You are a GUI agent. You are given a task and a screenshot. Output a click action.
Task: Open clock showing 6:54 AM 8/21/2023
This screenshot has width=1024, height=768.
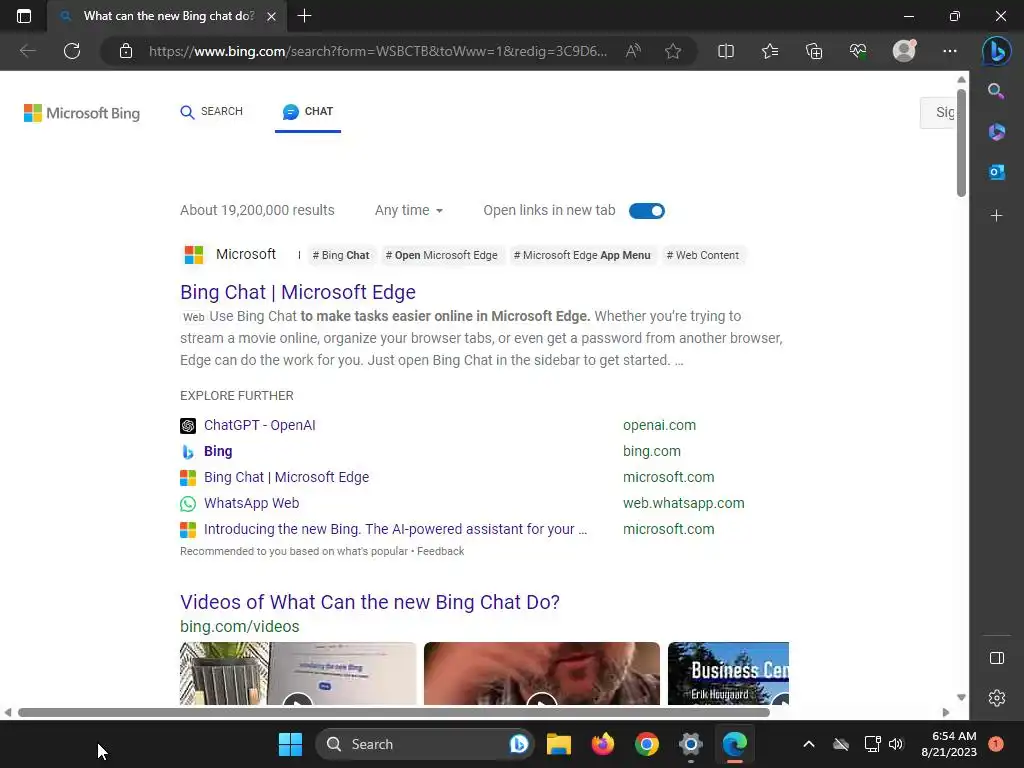pos(949,744)
